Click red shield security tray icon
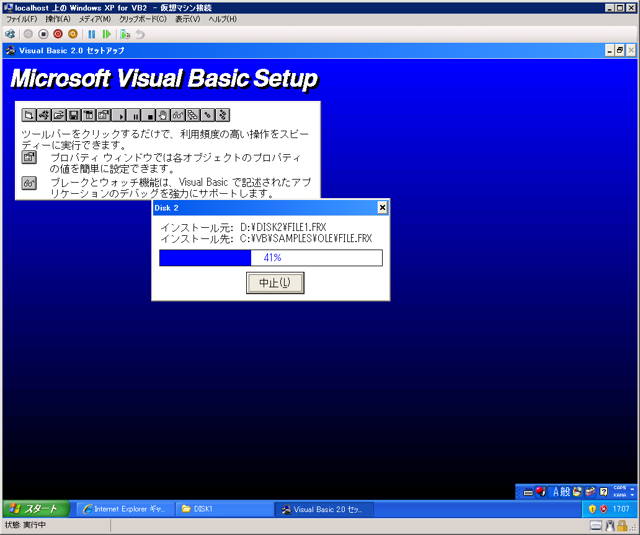This screenshot has width=640, height=535. tap(604, 509)
